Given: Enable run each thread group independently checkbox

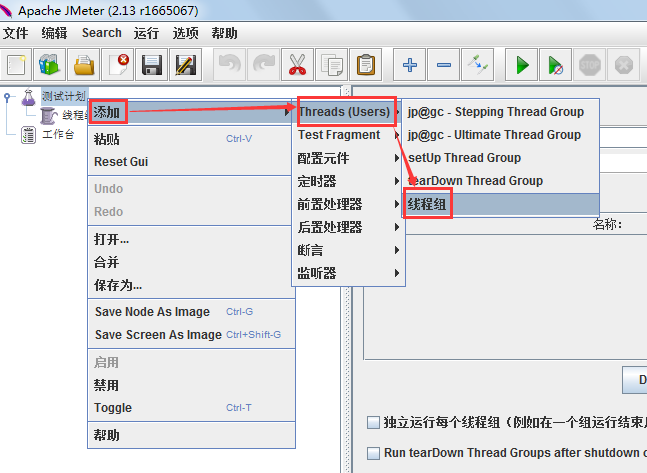Looking at the screenshot, I should [x=373, y=423].
